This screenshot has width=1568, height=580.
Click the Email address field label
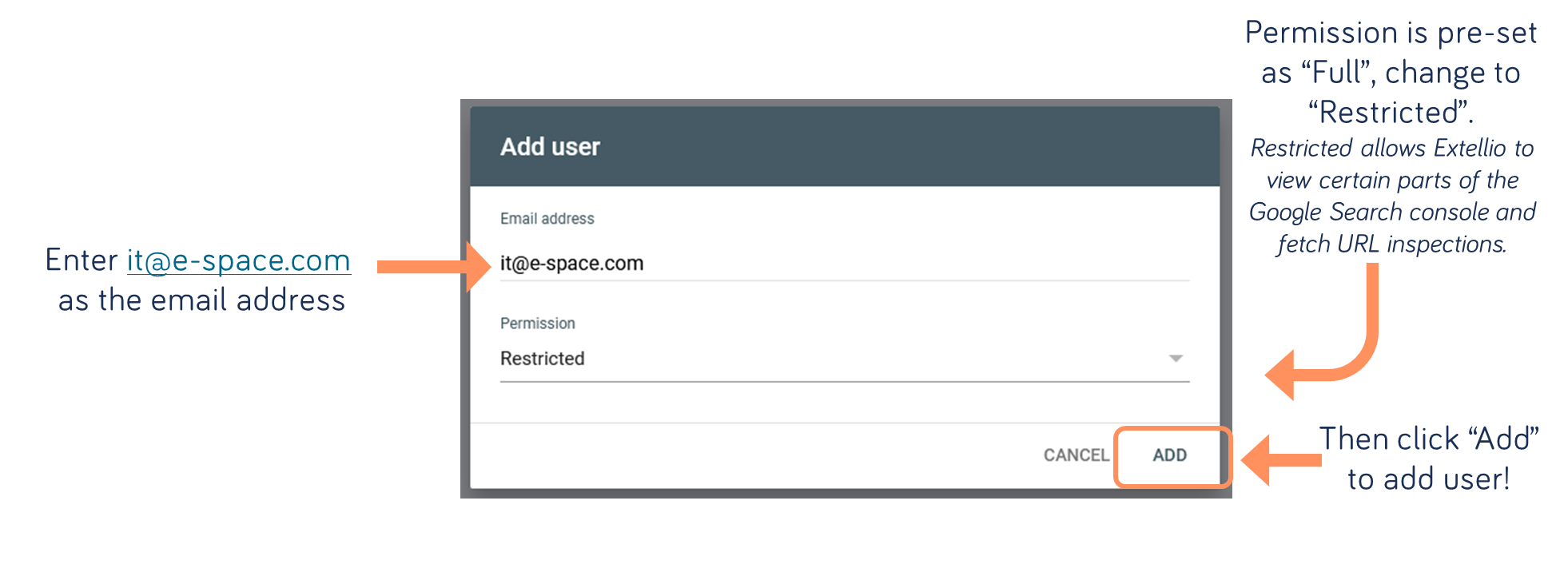point(547,219)
